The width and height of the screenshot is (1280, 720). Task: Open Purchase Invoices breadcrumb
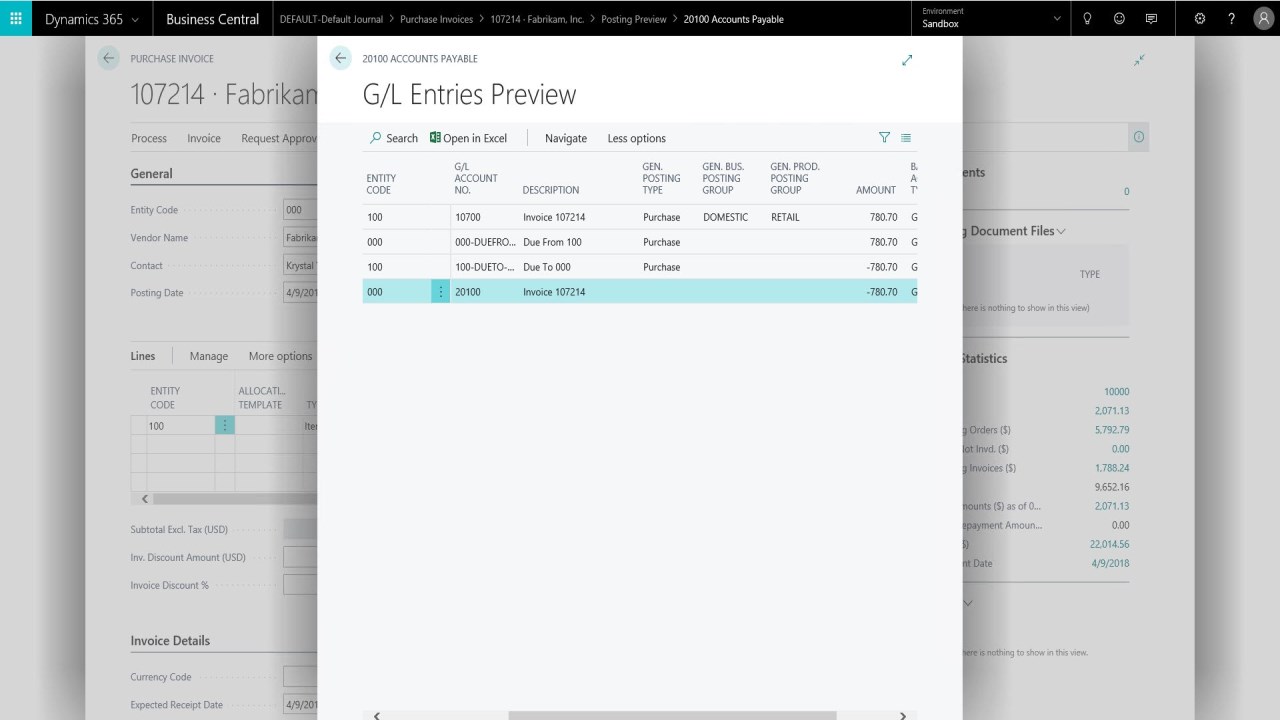pyautogui.click(x=437, y=19)
